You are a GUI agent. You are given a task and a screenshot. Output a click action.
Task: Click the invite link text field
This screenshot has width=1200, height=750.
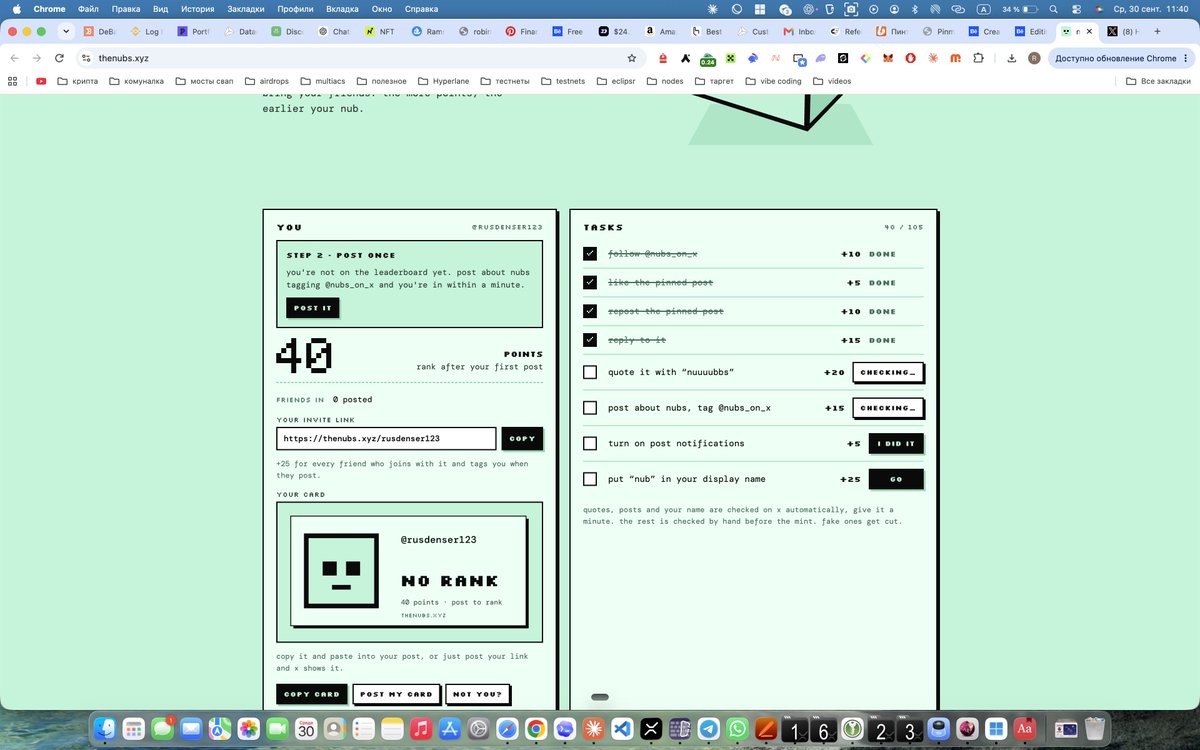(386, 438)
